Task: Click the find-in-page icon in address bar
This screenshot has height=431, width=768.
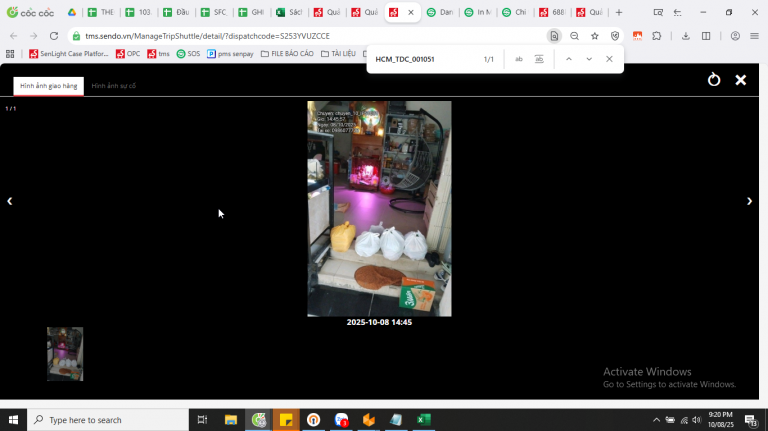Action: 554,36
